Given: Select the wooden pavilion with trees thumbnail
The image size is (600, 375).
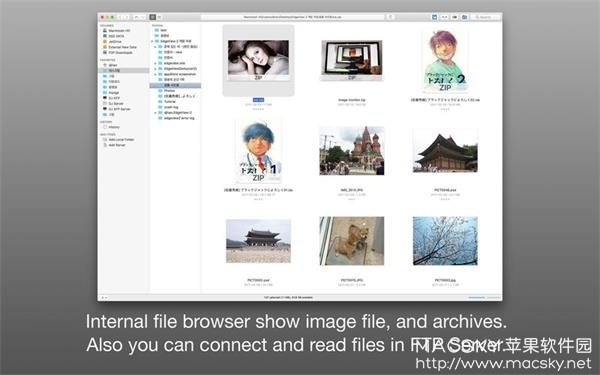Looking at the screenshot, I should coord(445,151).
